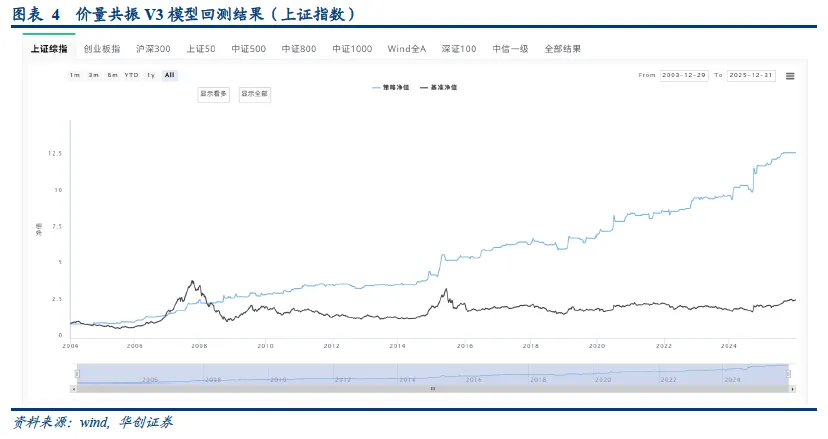Click the 显示全部 button
Viewport: 828px width, 439px height.
click(255, 94)
